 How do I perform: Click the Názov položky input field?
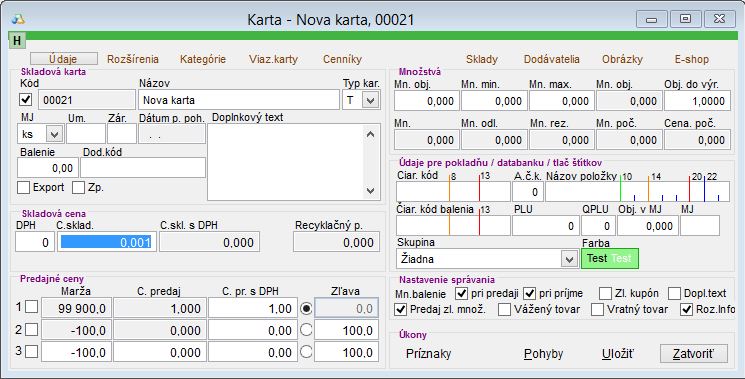coord(638,192)
